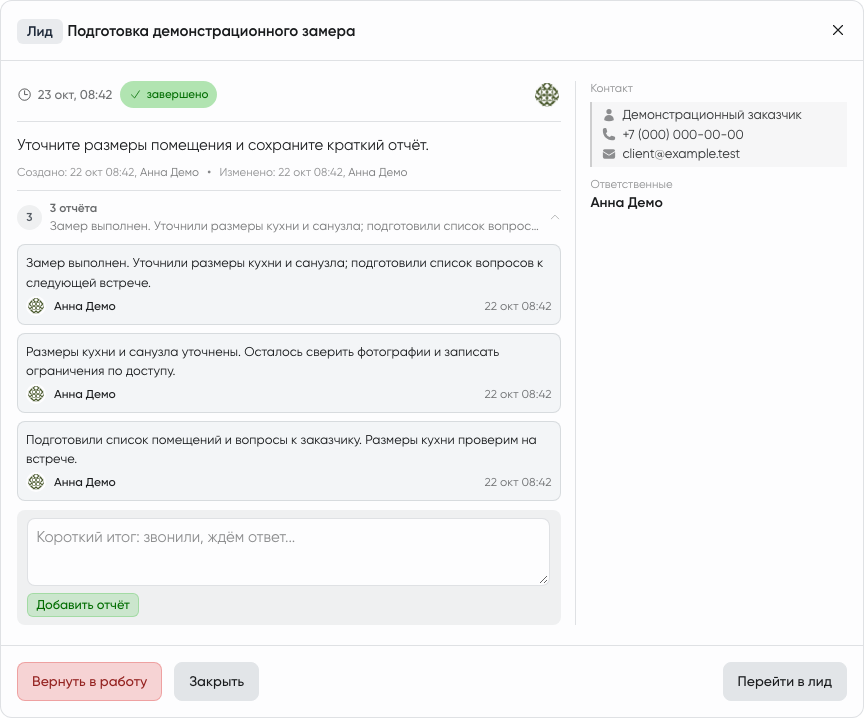Screen dimensions: 864x718
Task: Close the dialog with the X icon
Action: (838, 30)
